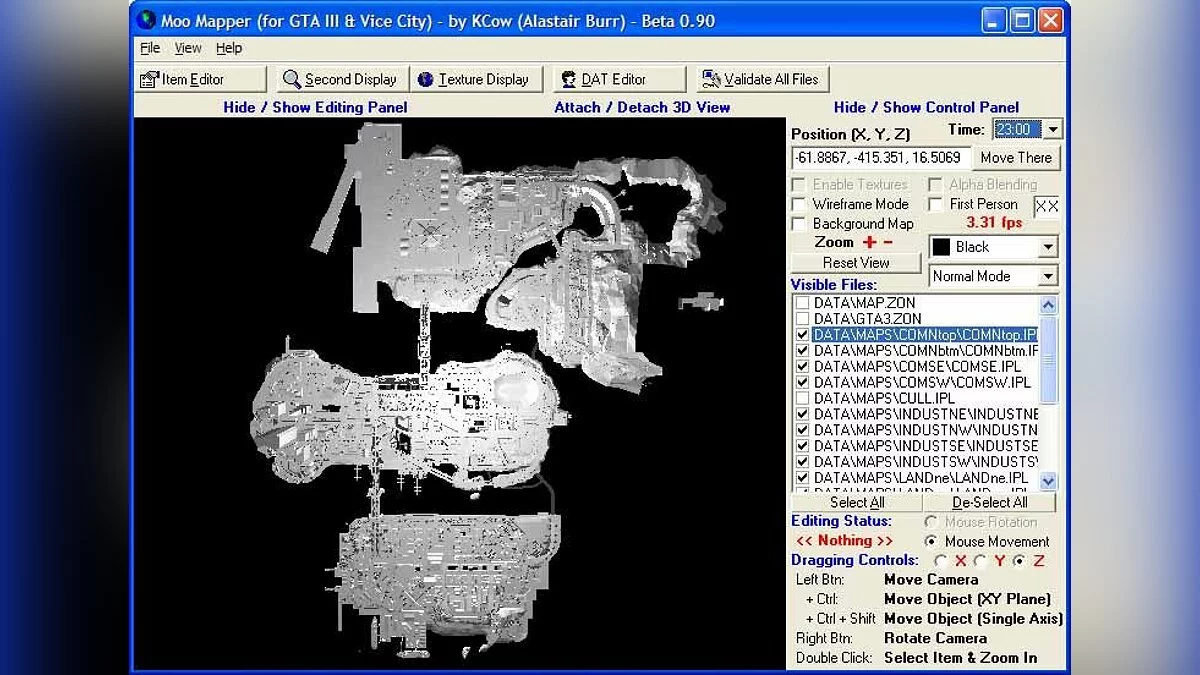Run Validate All Files
The width and height of the screenshot is (1200, 675).
(761, 79)
